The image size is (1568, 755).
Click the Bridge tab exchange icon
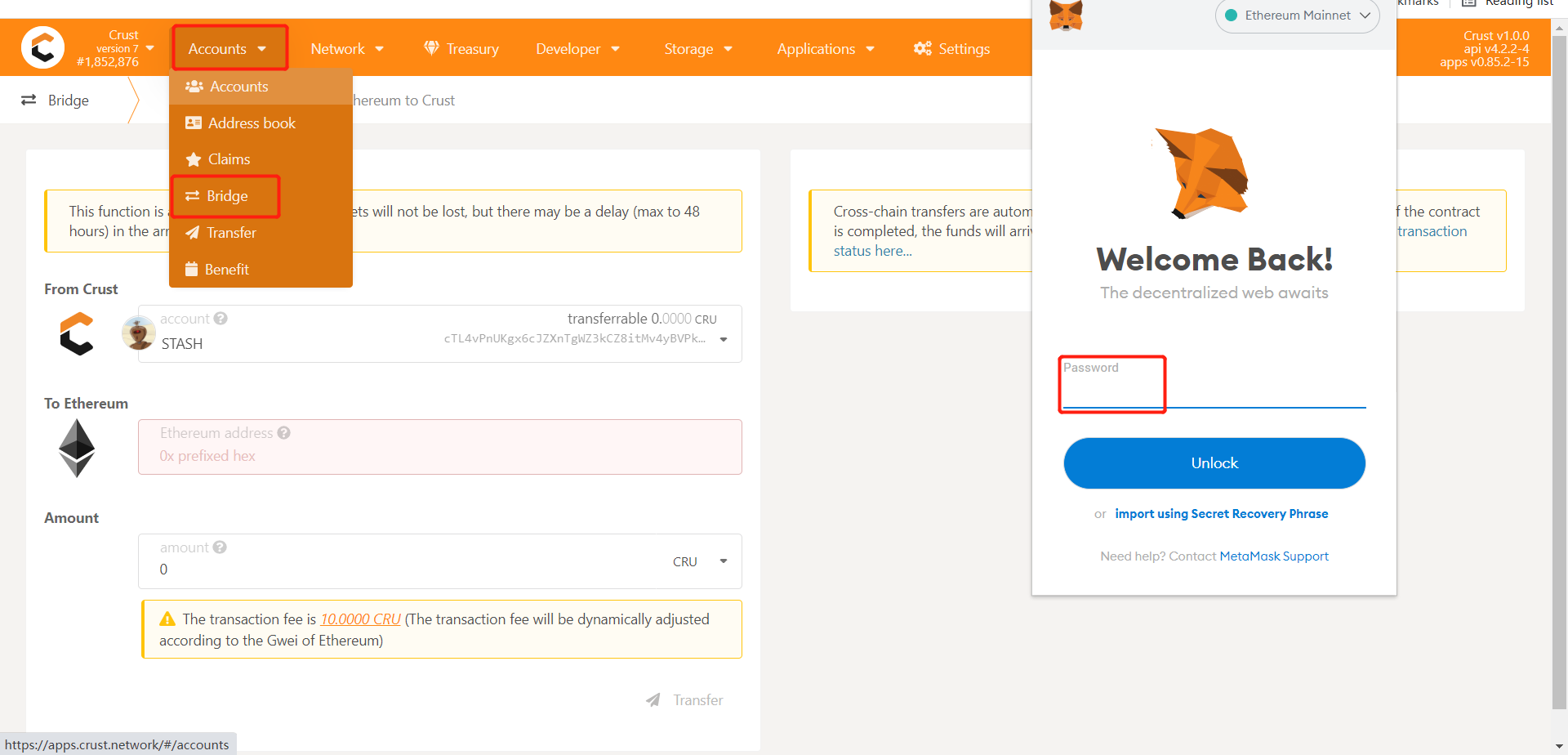pyautogui.click(x=29, y=100)
